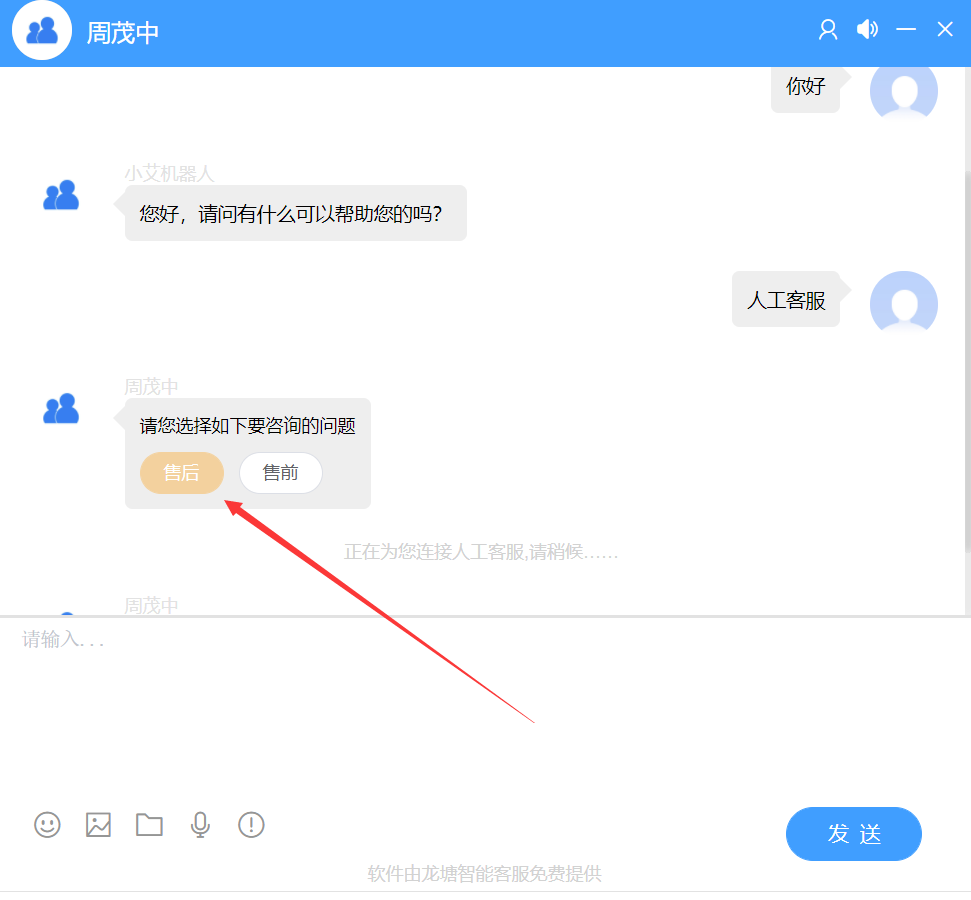Viewport: 971px width, 900px height.
Task: Choose the 售后 option button
Action: click(x=181, y=473)
